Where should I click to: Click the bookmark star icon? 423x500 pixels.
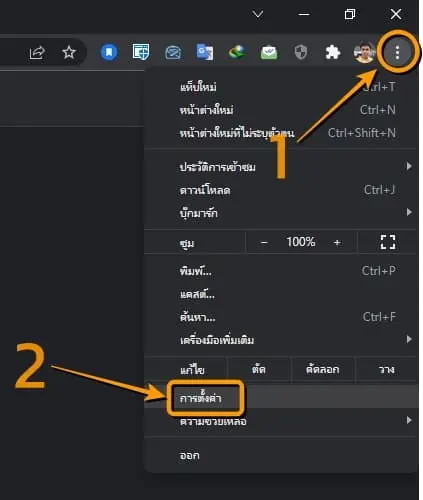coord(69,52)
